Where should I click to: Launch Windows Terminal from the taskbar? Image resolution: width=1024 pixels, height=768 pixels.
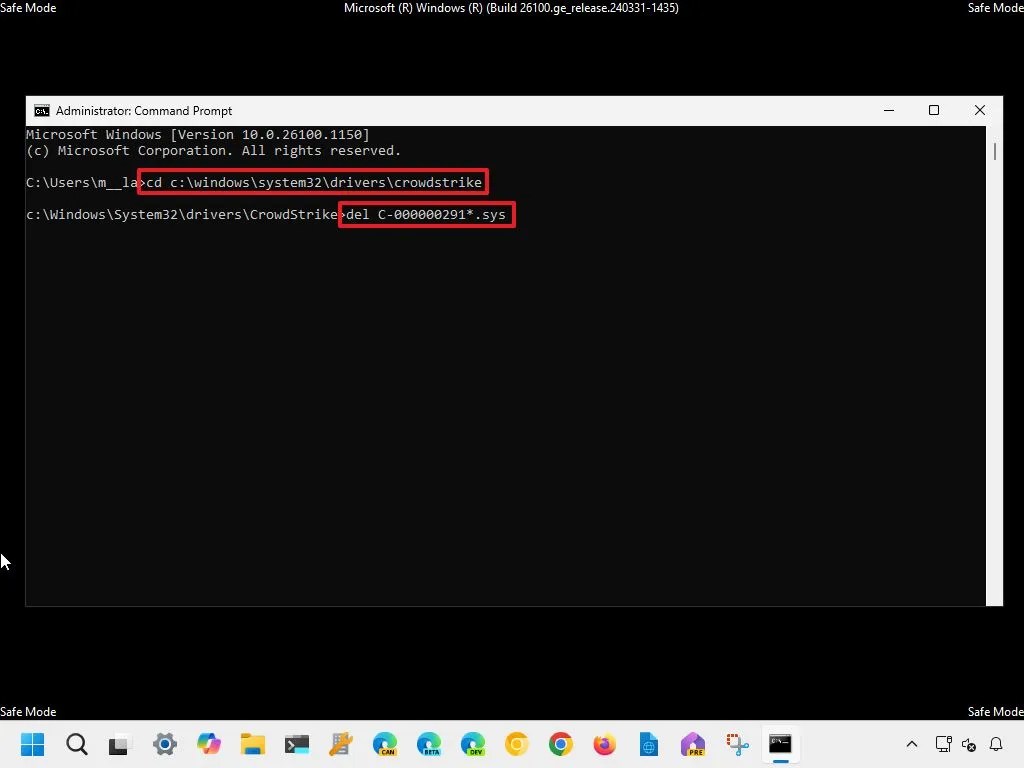(297, 744)
